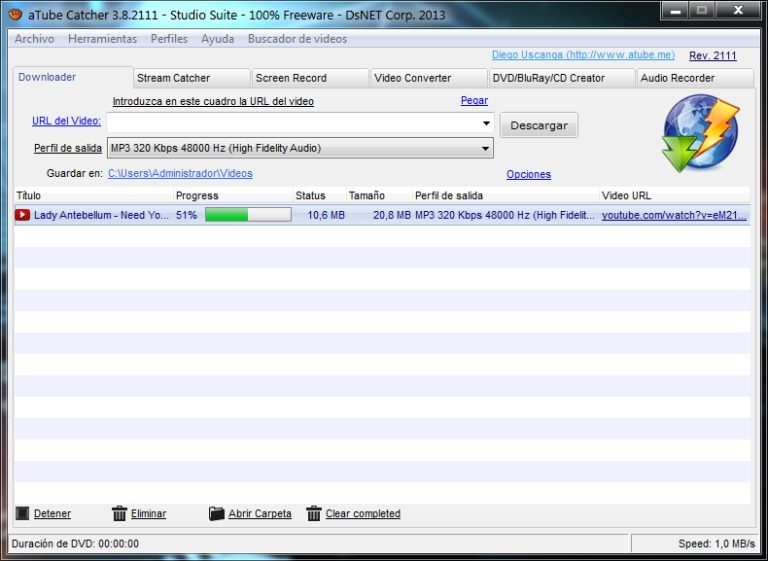The width and height of the screenshot is (768, 561).
Task: Select the Audio Recorder tab
Action: pos(695,78)
